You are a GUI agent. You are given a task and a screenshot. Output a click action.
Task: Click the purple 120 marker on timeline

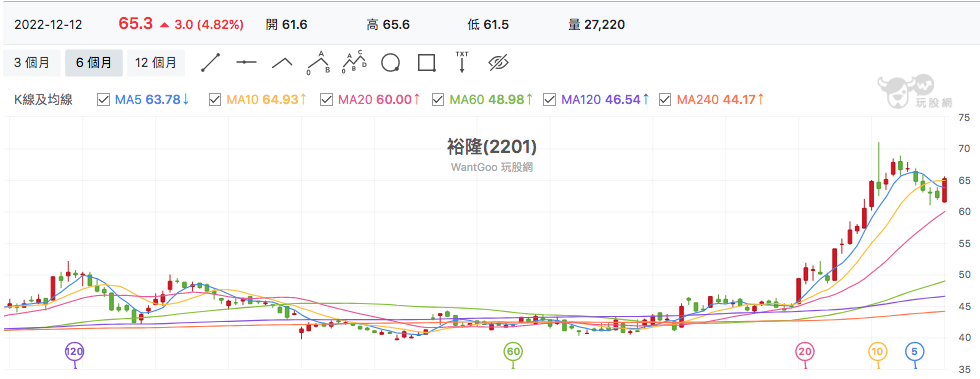point(75,351)
